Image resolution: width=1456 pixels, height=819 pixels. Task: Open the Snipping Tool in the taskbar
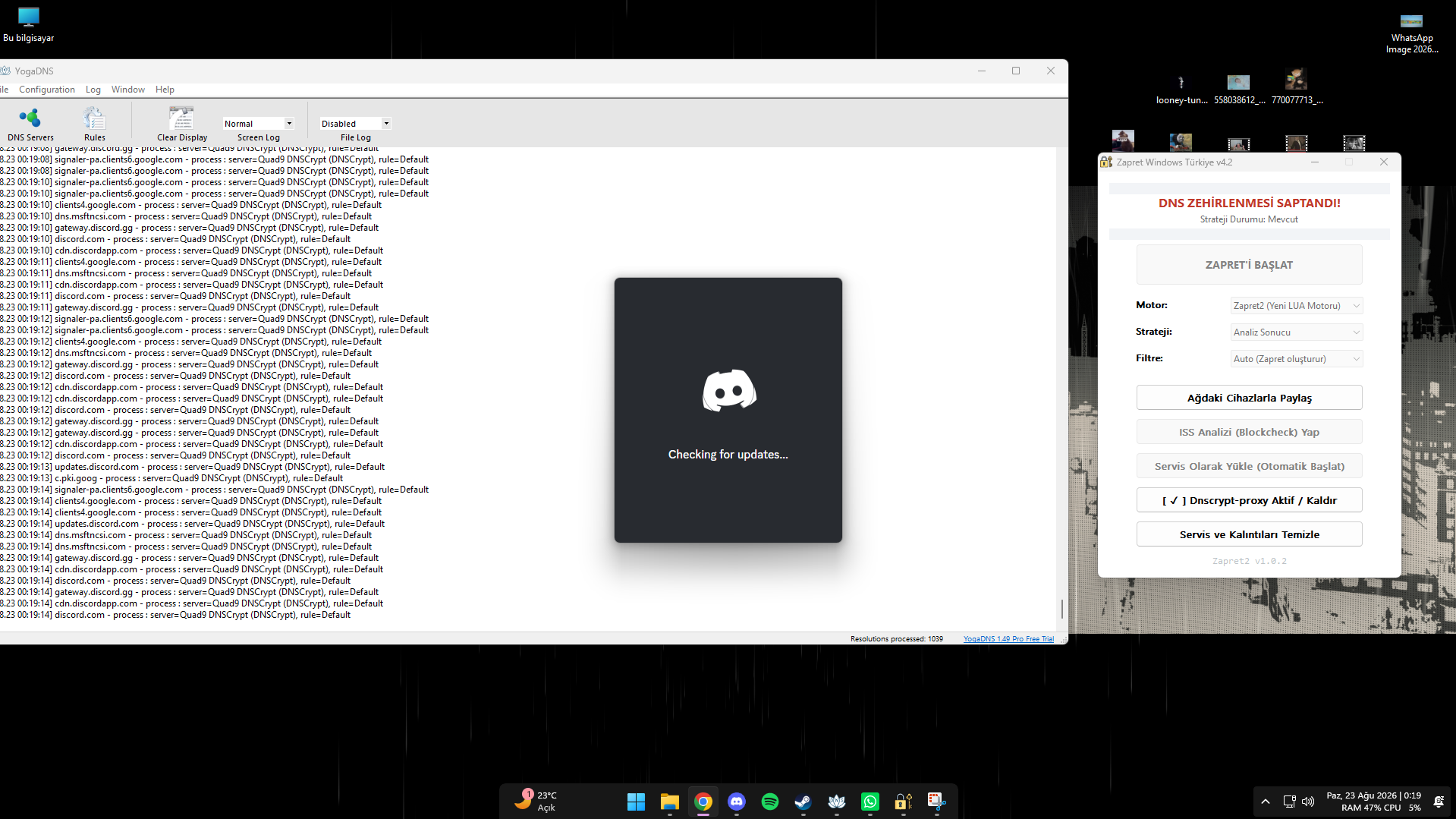(937, 802)
